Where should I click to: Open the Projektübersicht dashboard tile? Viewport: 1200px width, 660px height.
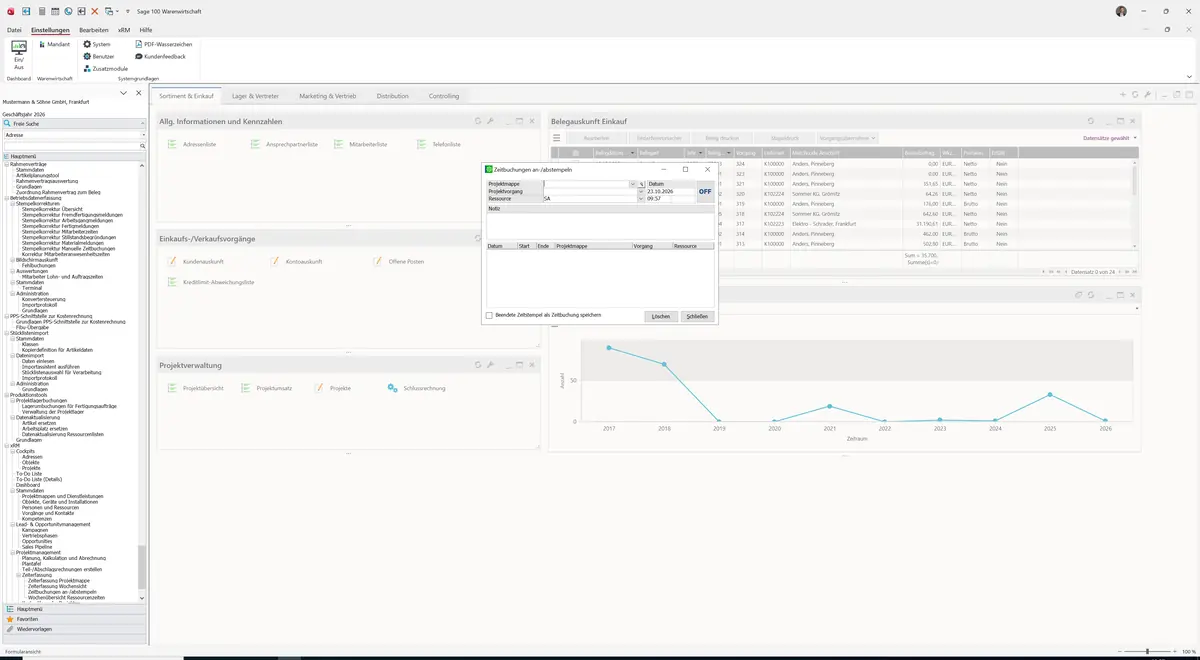(196, 388)
